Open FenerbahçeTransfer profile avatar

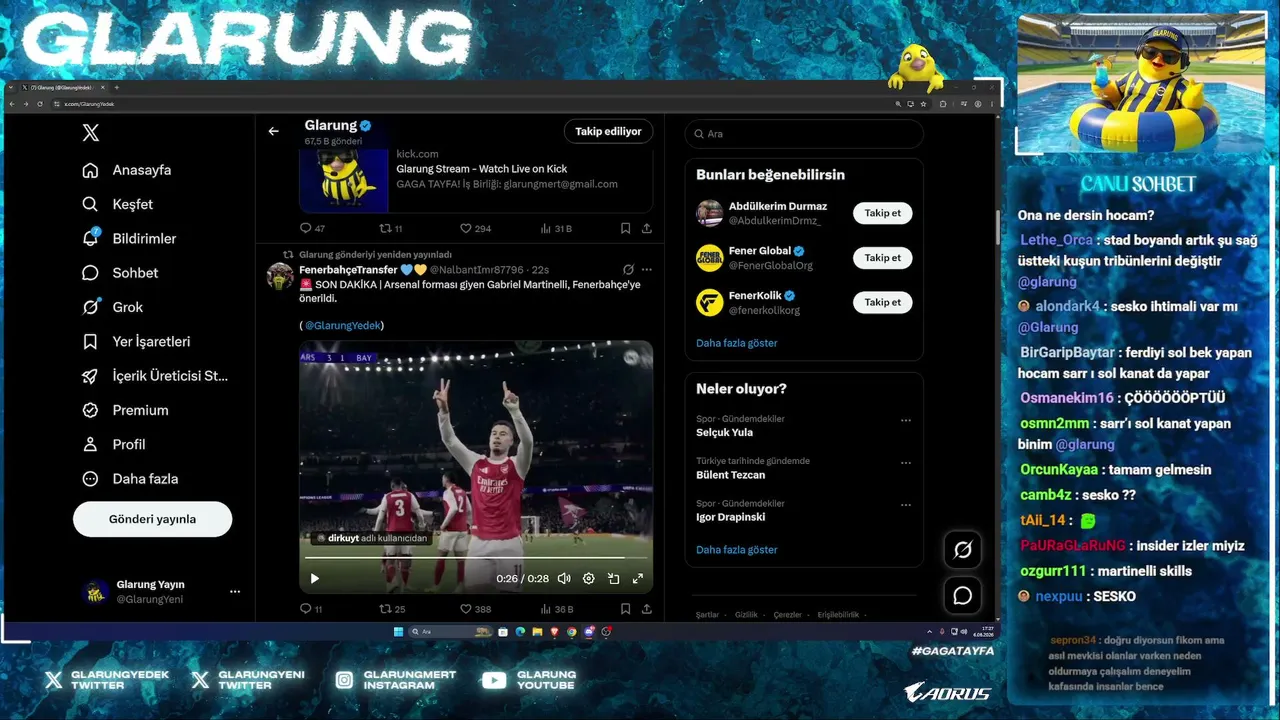click(x=280, y=276)
